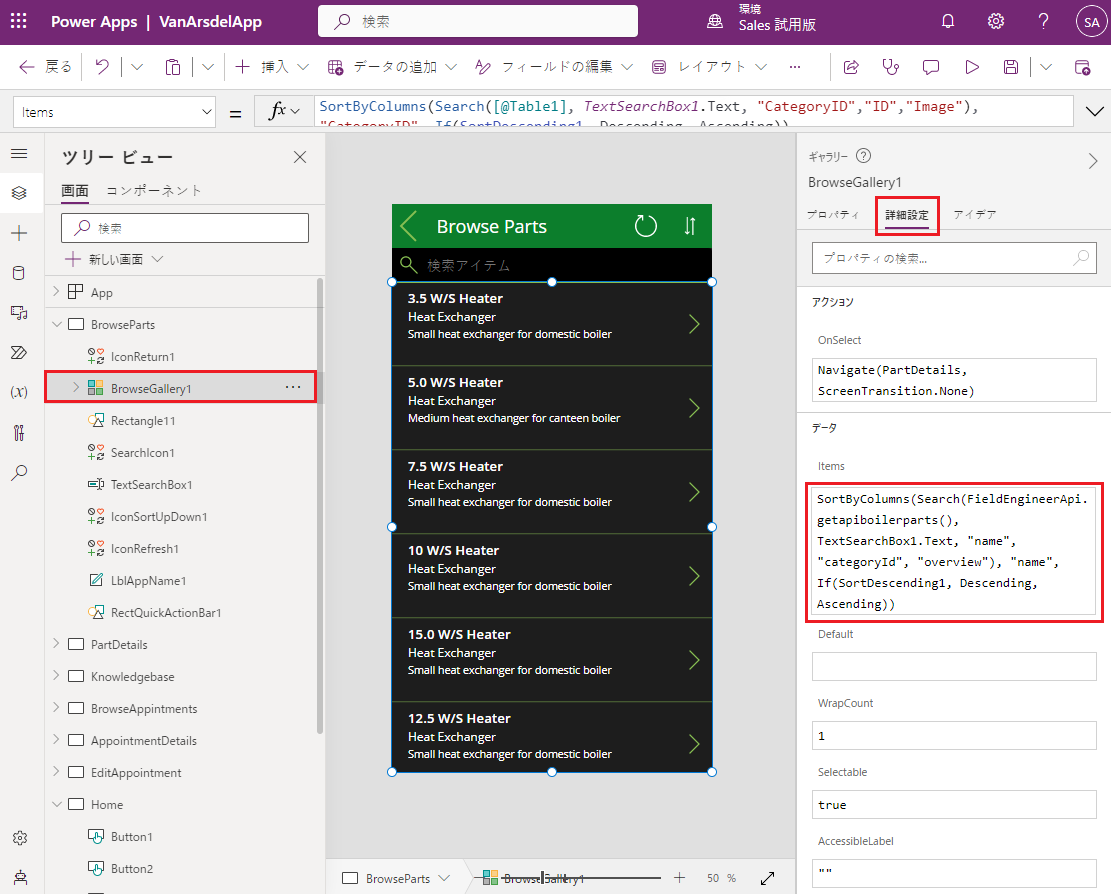Image resolution: width=1111 pixels, height=894 pixels.
Task: Open Power Automate icon in left rail
Action: [x=19, y=352]
